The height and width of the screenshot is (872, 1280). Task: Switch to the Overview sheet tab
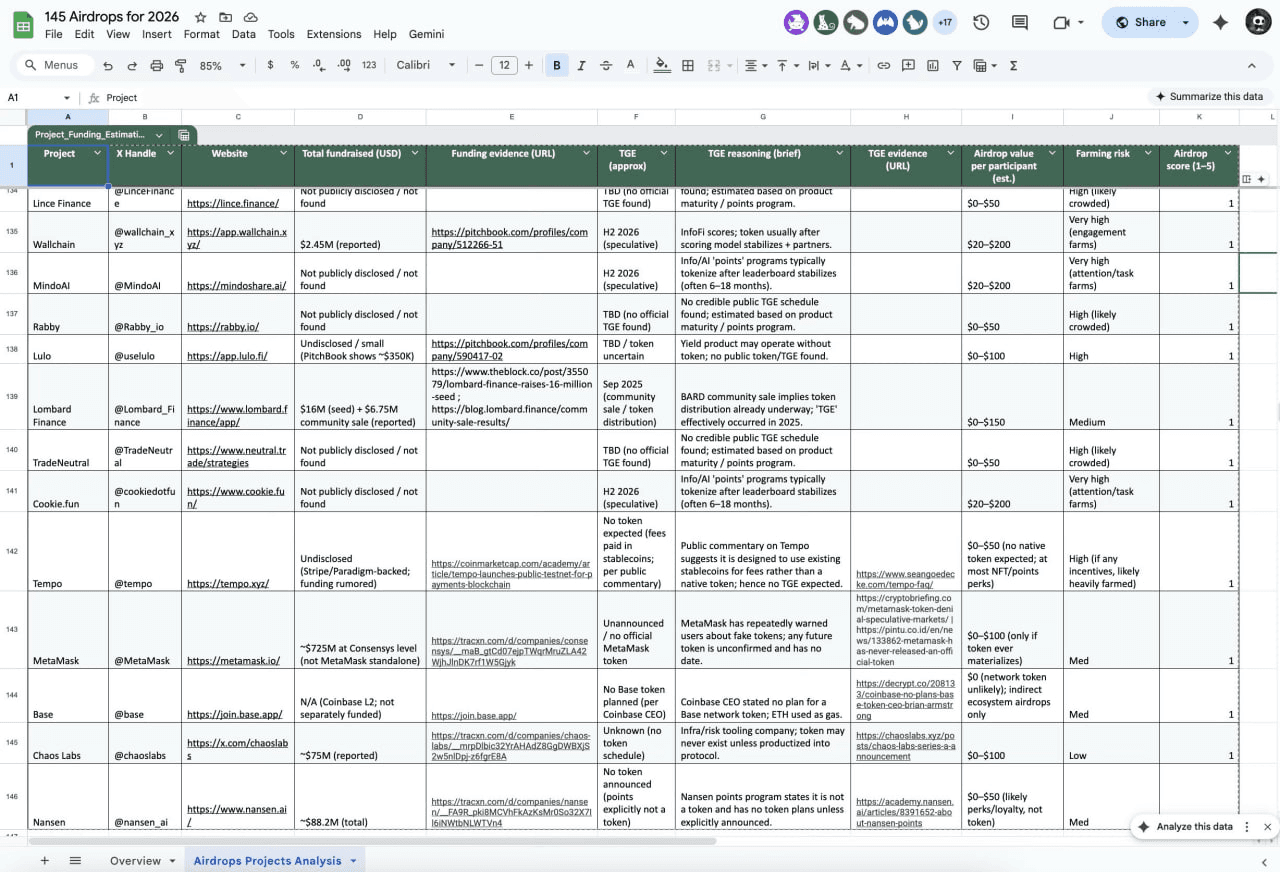pos(135,861)
